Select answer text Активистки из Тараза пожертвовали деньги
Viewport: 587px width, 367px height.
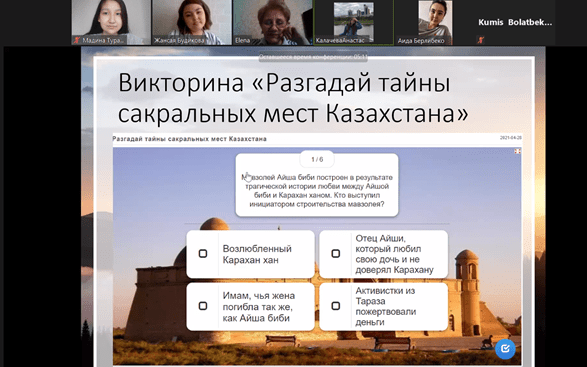[386, 306]
